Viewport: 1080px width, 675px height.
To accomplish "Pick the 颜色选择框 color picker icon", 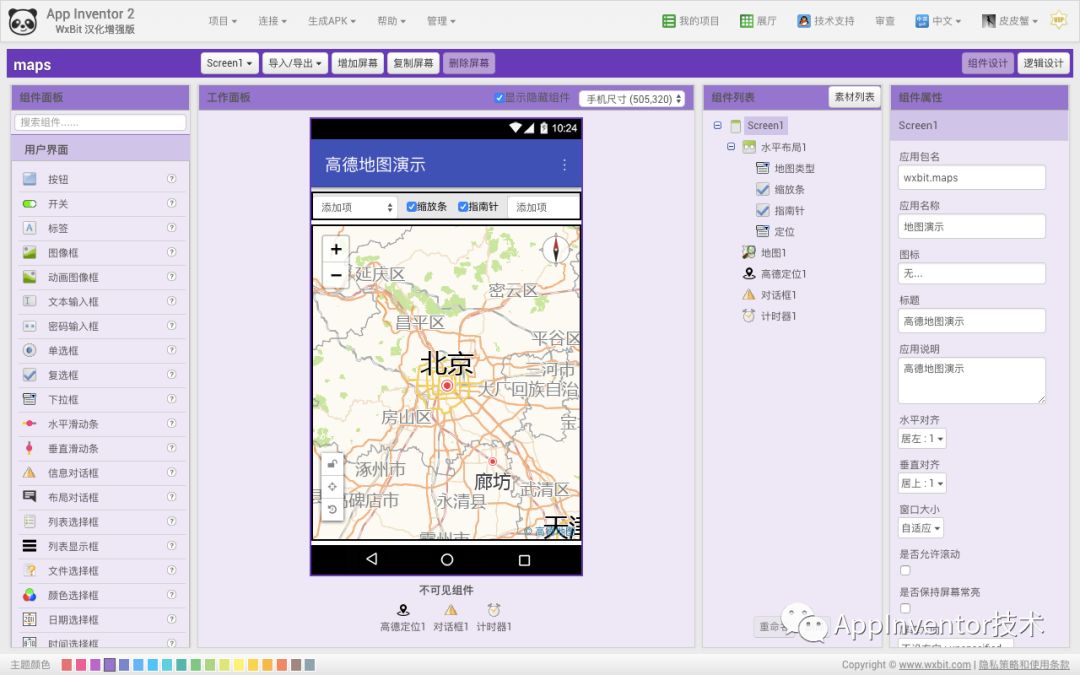I will 30,595.
